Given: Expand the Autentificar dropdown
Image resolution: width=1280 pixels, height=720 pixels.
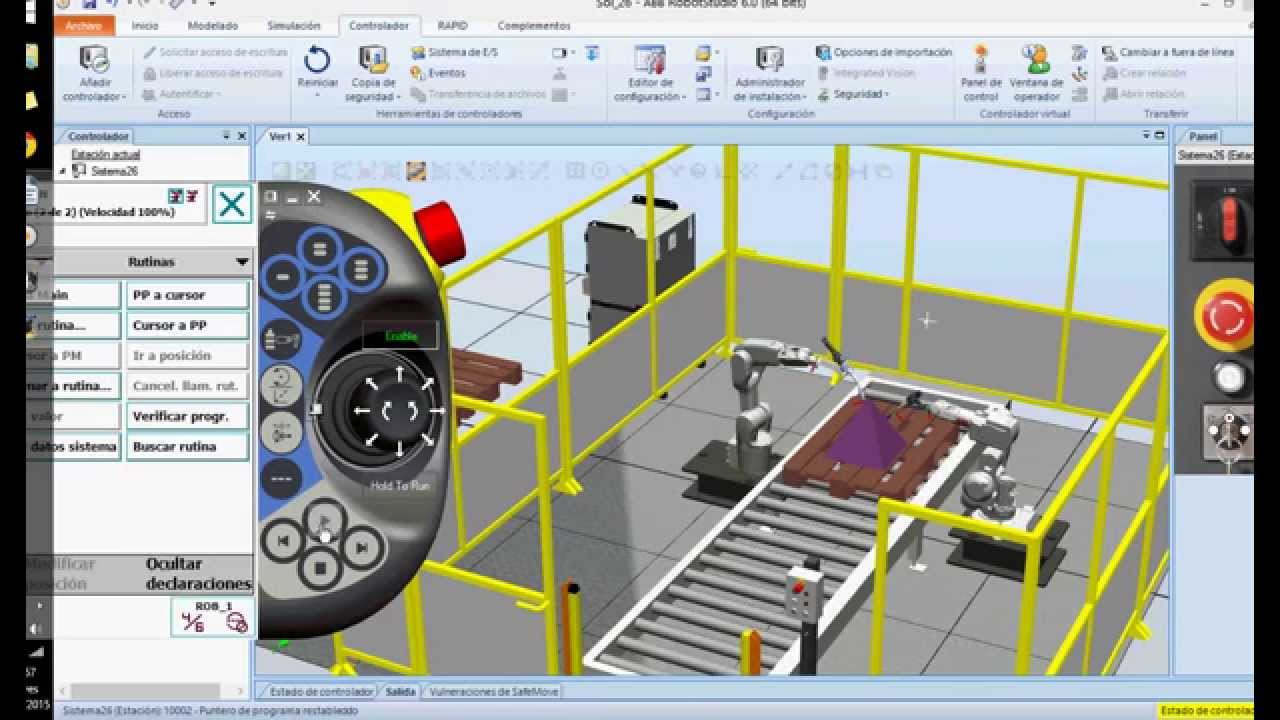Looking at the screenshot, I should (x=181, y=94).
